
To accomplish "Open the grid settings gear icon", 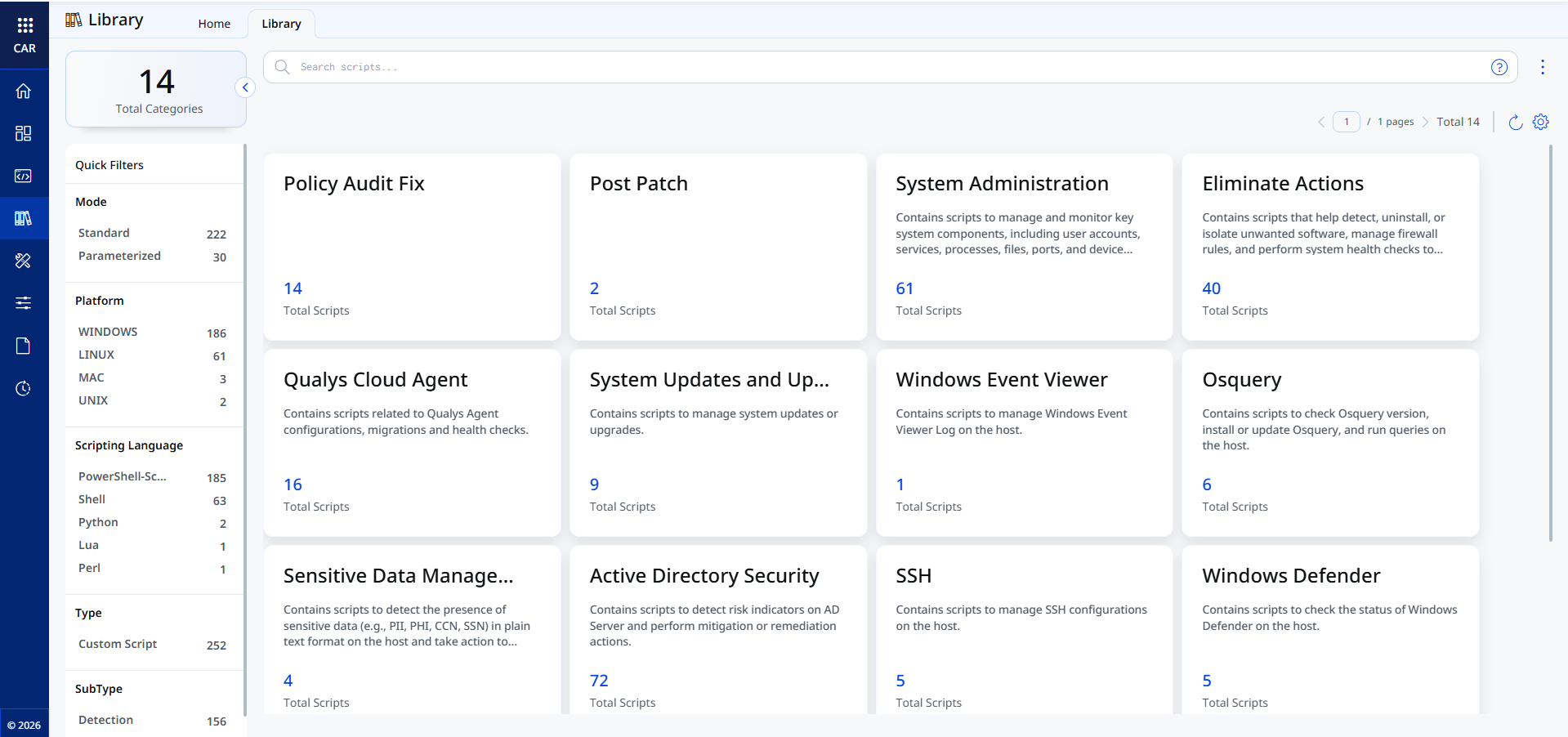I will (x=1541, y=122).
